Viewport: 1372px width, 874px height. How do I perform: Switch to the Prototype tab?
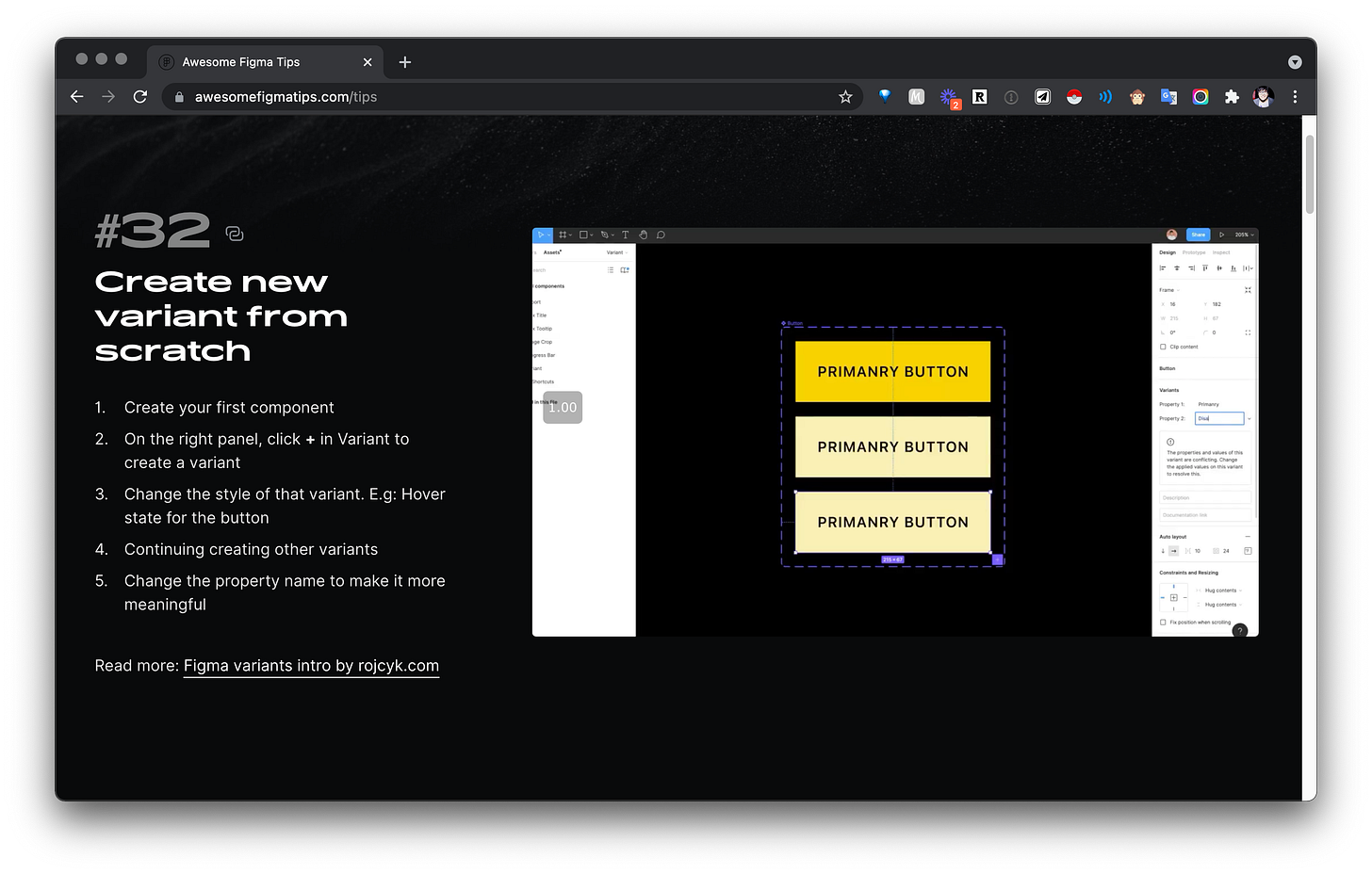1194,252
